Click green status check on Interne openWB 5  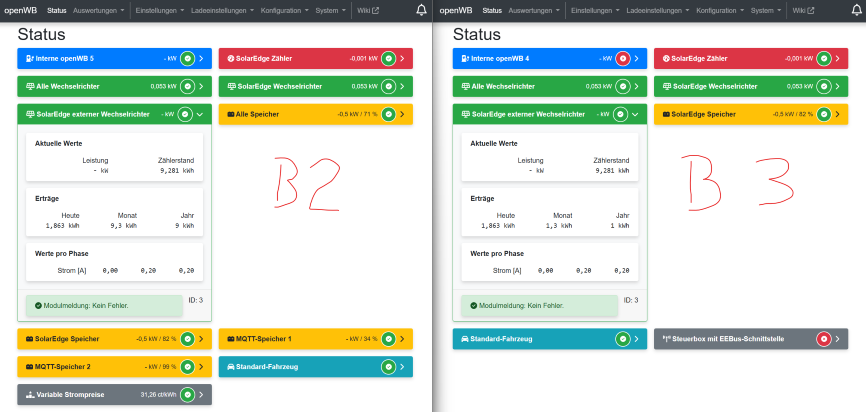(188, 59)
